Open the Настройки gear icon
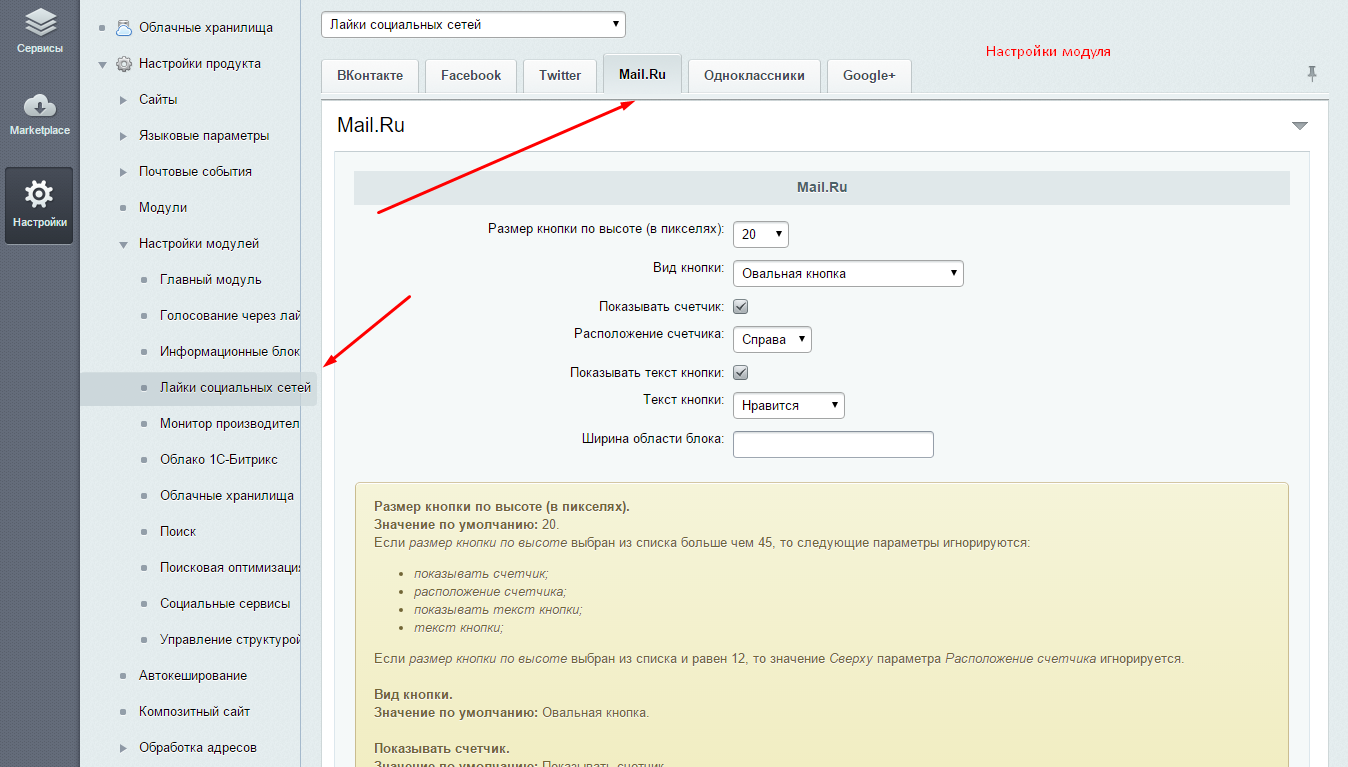Viewport: 1348px width, 767px height. point(39,194)
